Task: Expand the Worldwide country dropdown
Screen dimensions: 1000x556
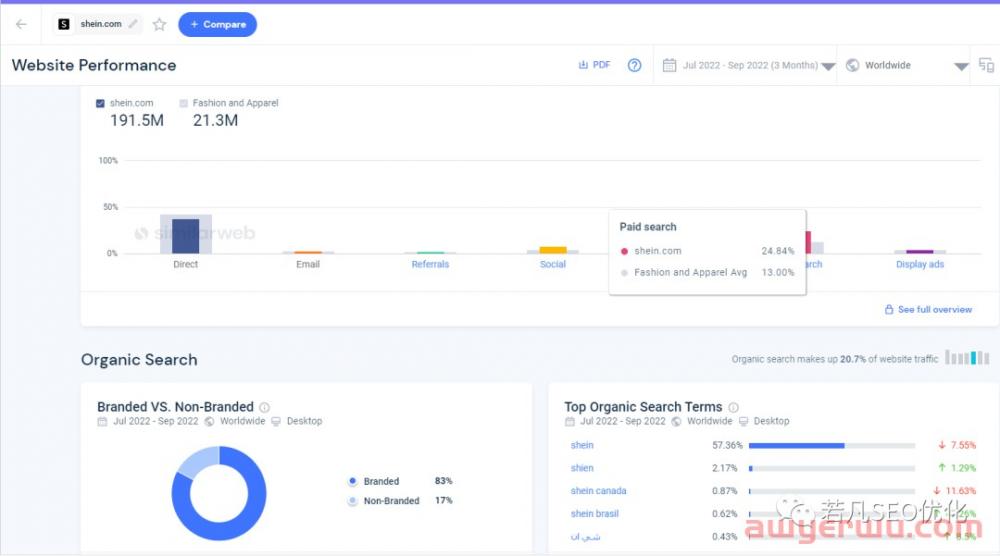Action: (x=961, y=66)
